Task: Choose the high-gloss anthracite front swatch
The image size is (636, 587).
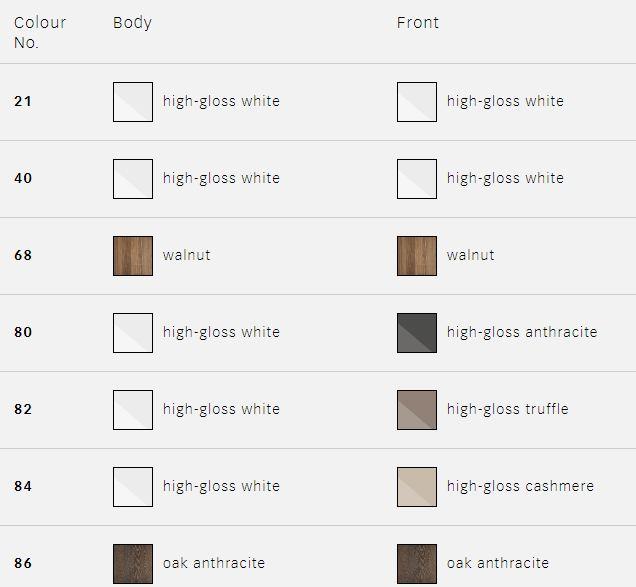Action: [417, 333]
